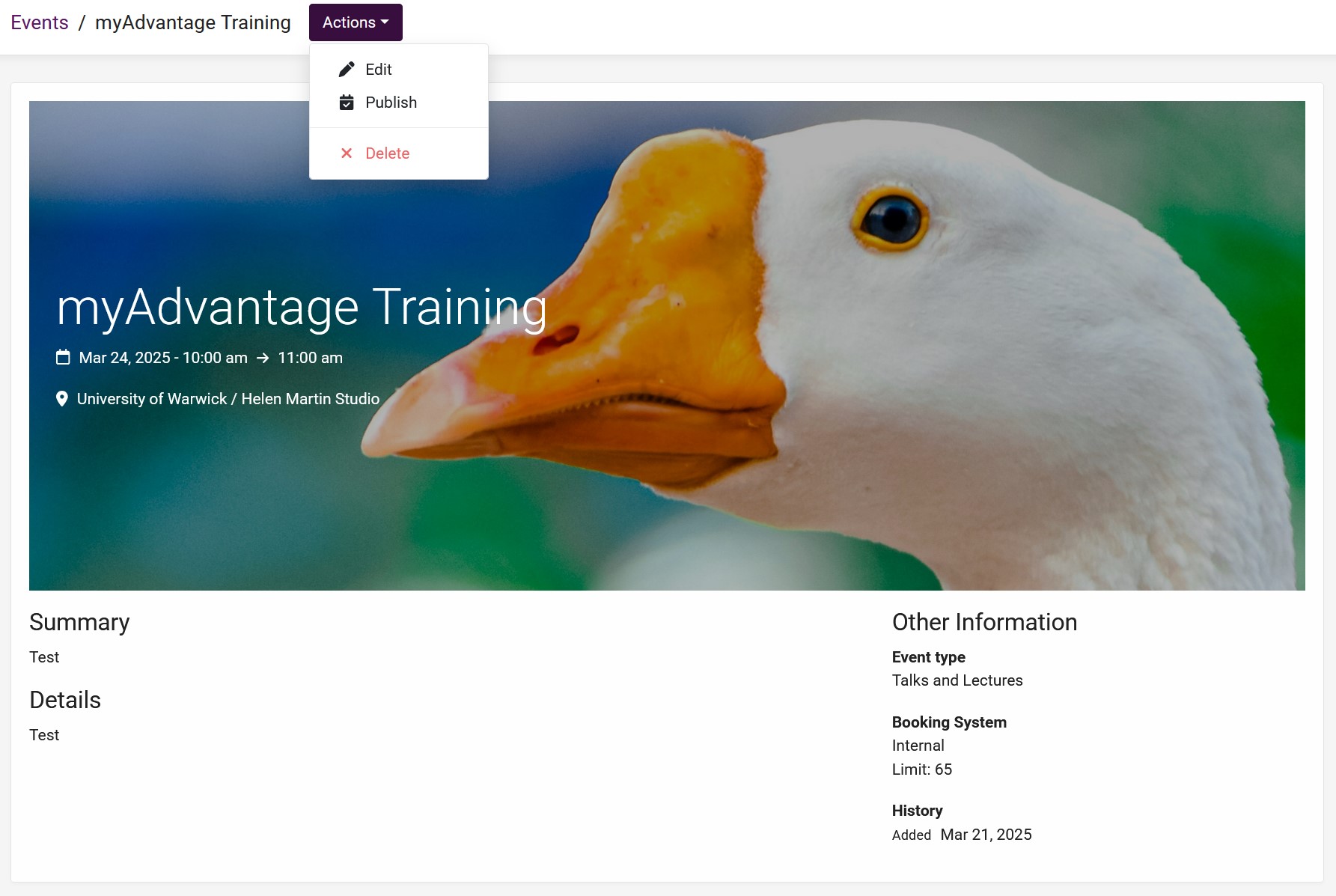Open the Actions dropdown button
Image resolution: width=1336 pixels, height=896 pixels.
[x=356, y=22]
